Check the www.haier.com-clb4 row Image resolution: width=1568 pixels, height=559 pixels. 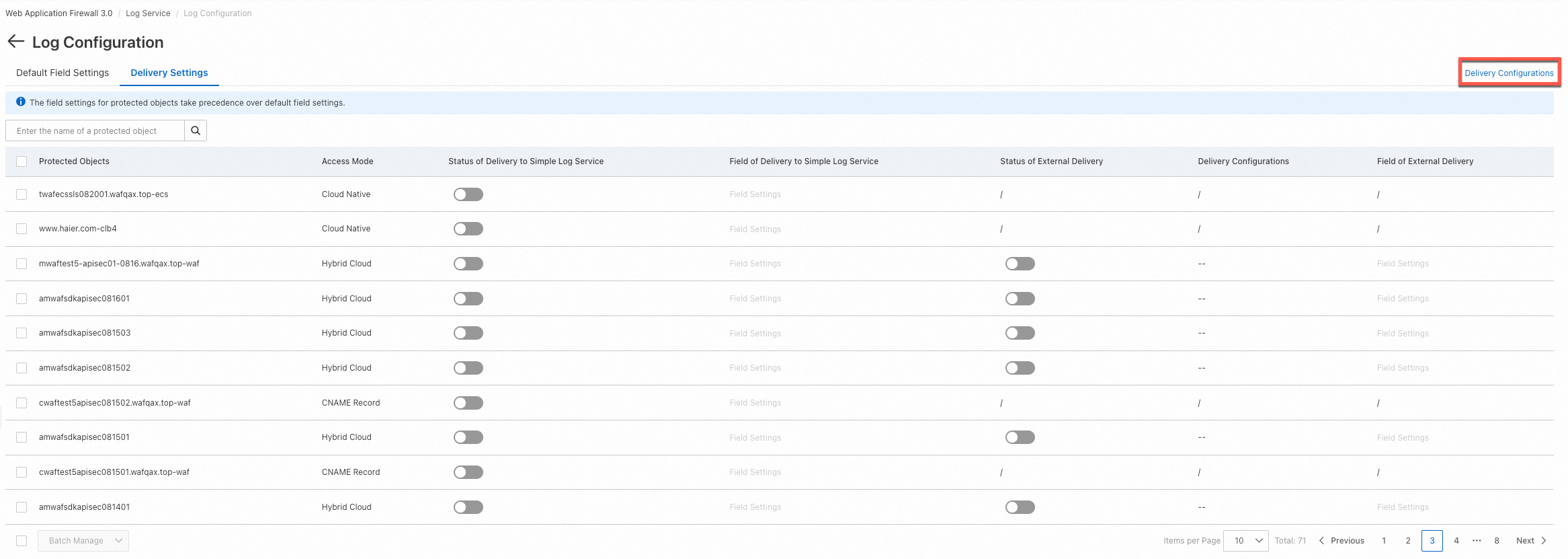22,229
